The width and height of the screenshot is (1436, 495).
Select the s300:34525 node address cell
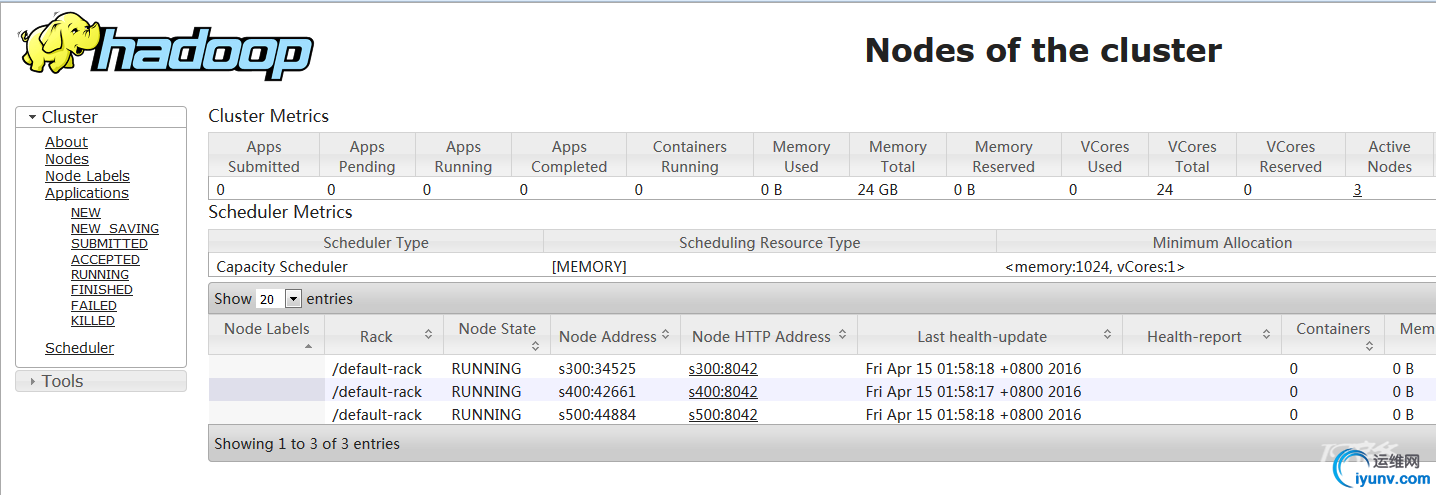[x=597, y=368]
